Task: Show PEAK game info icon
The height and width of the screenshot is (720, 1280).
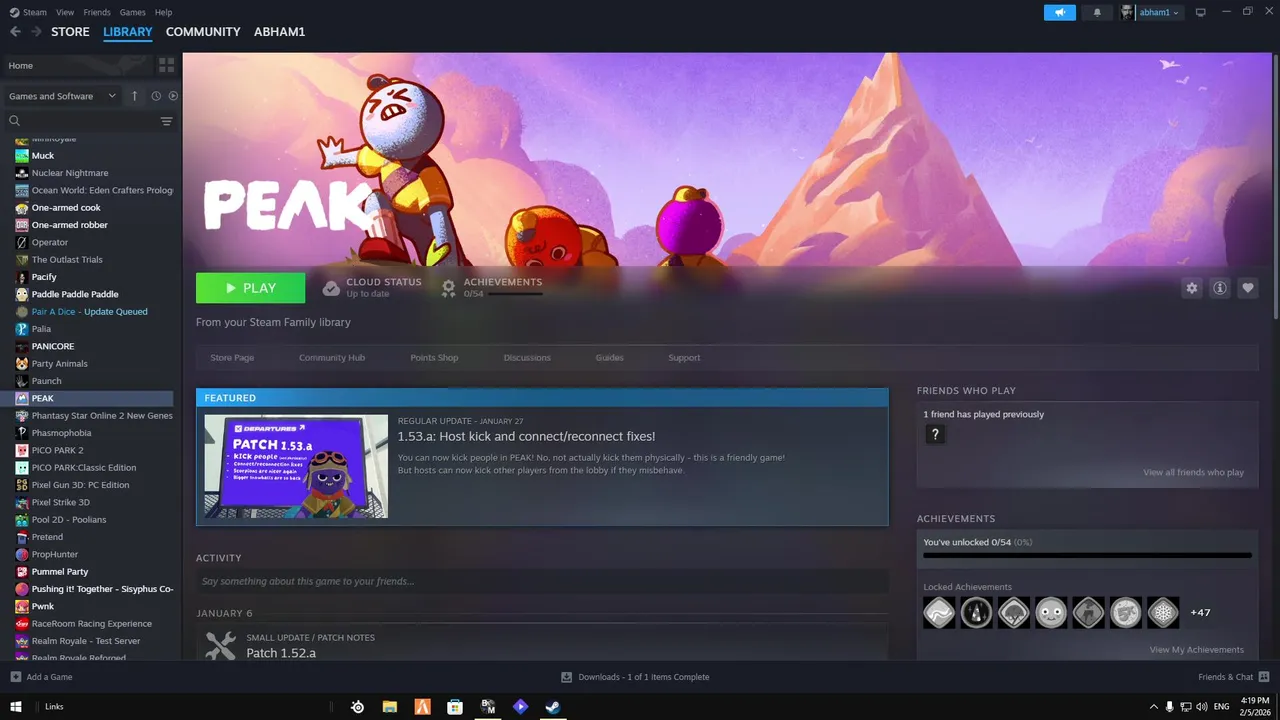Action: click(1220, 288)
